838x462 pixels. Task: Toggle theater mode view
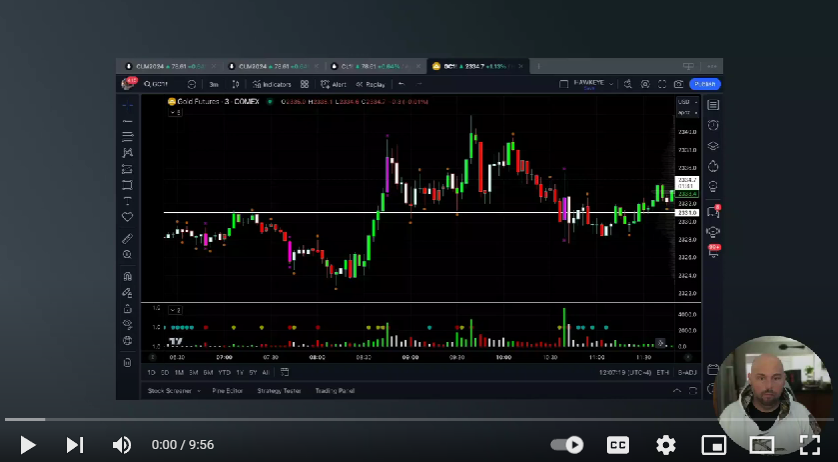click(x=762, y=445)
